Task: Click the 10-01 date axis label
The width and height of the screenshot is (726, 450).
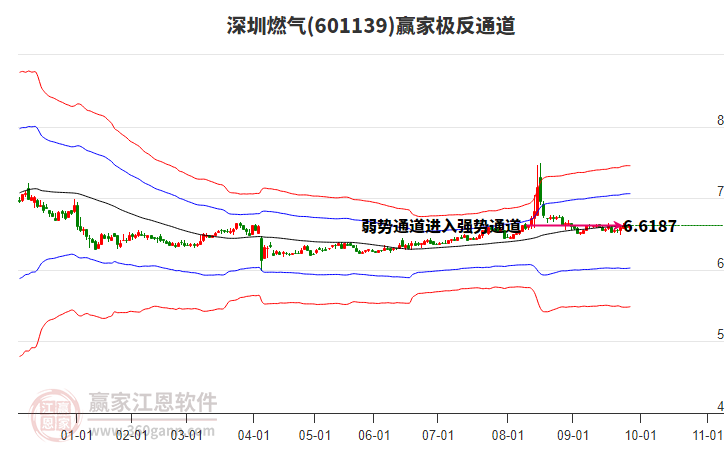Action: point(640,435)
